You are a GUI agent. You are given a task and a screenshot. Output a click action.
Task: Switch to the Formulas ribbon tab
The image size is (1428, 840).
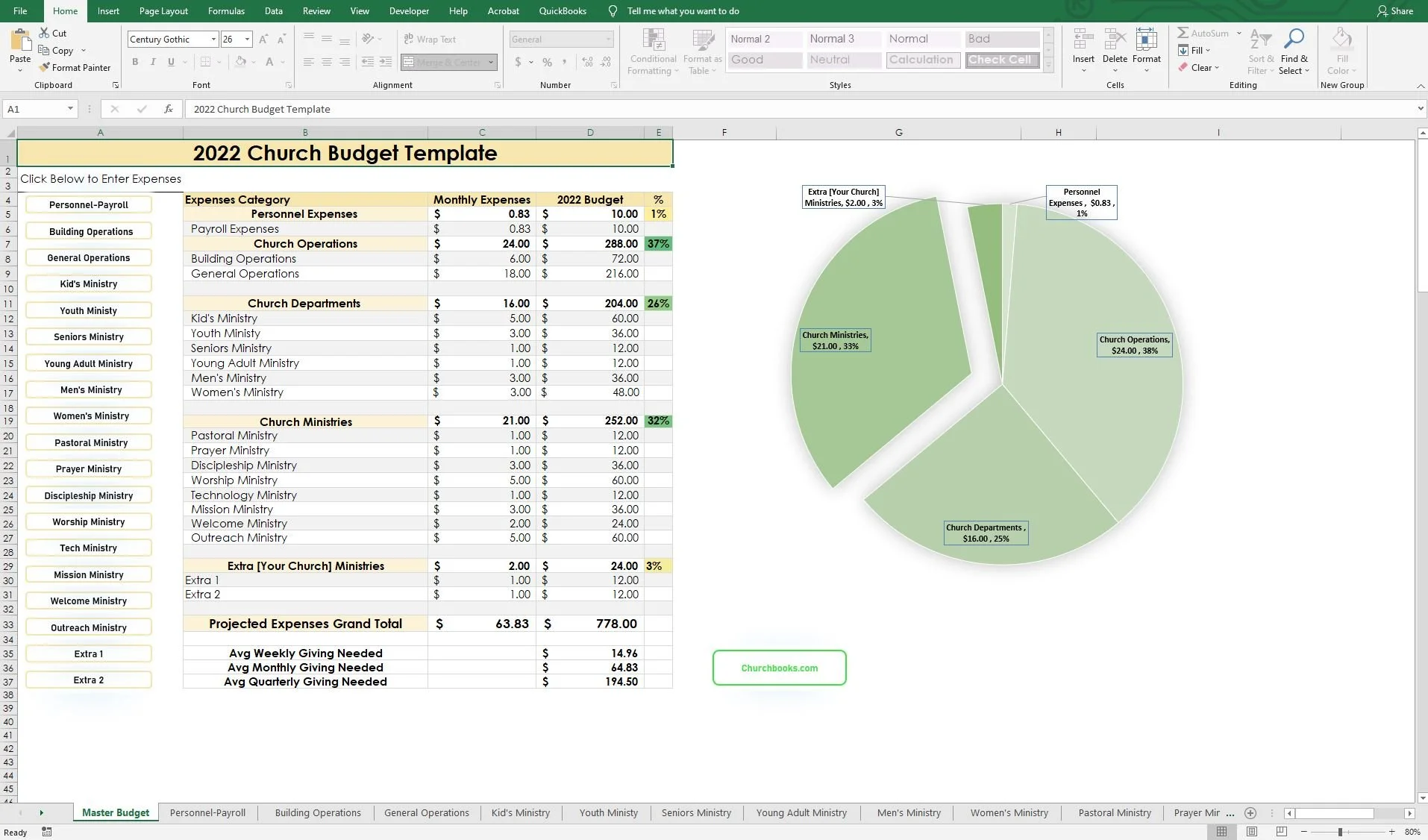225,10
